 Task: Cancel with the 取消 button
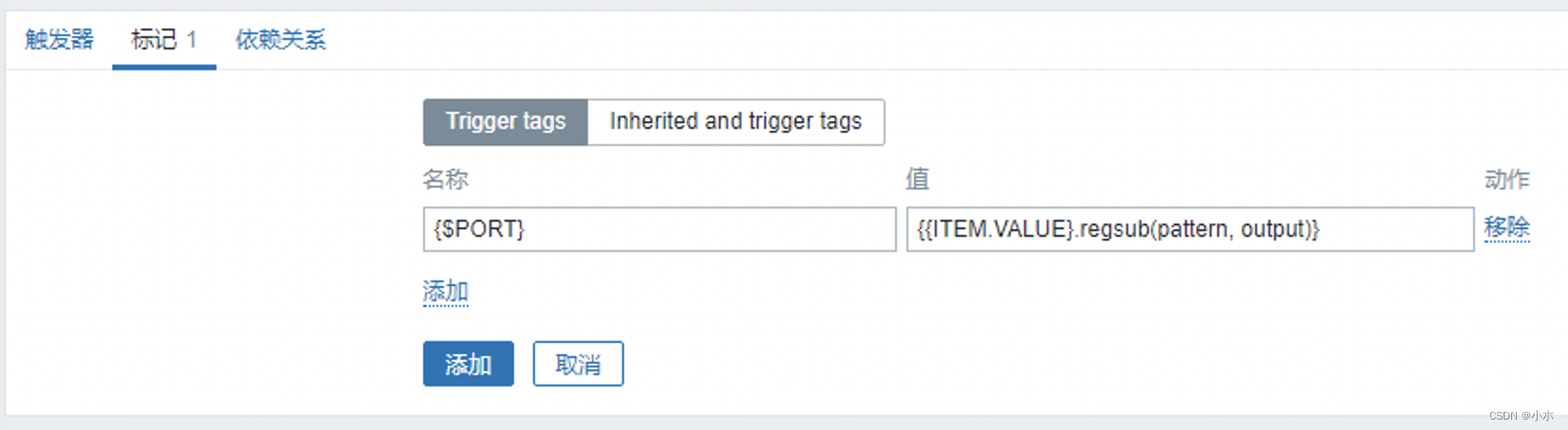[x=577, y=365]
